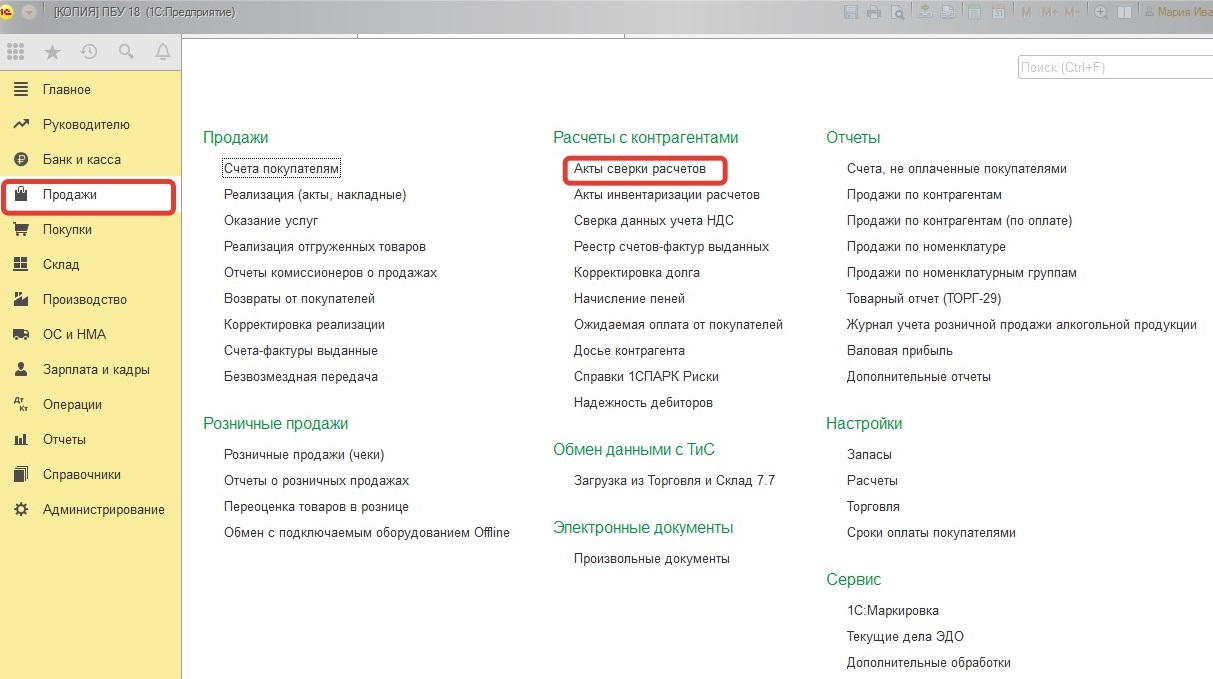Screen dimensions: 1213x679
Task: Go to the Зарплата и кадры section
Action: pyautogui.click(x=96, y=370)
